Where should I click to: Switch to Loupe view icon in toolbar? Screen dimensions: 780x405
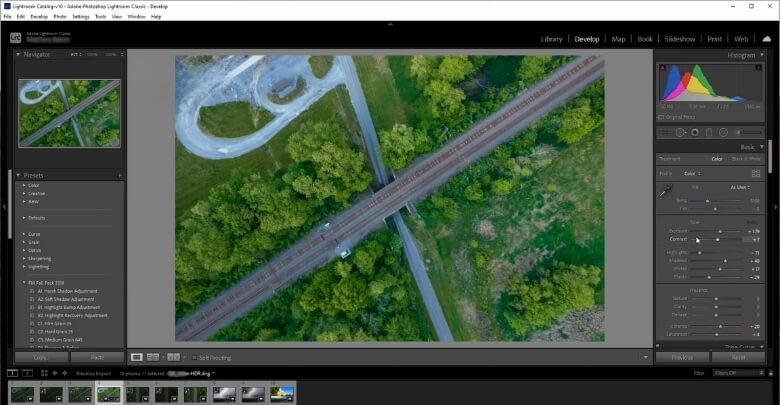136,357
